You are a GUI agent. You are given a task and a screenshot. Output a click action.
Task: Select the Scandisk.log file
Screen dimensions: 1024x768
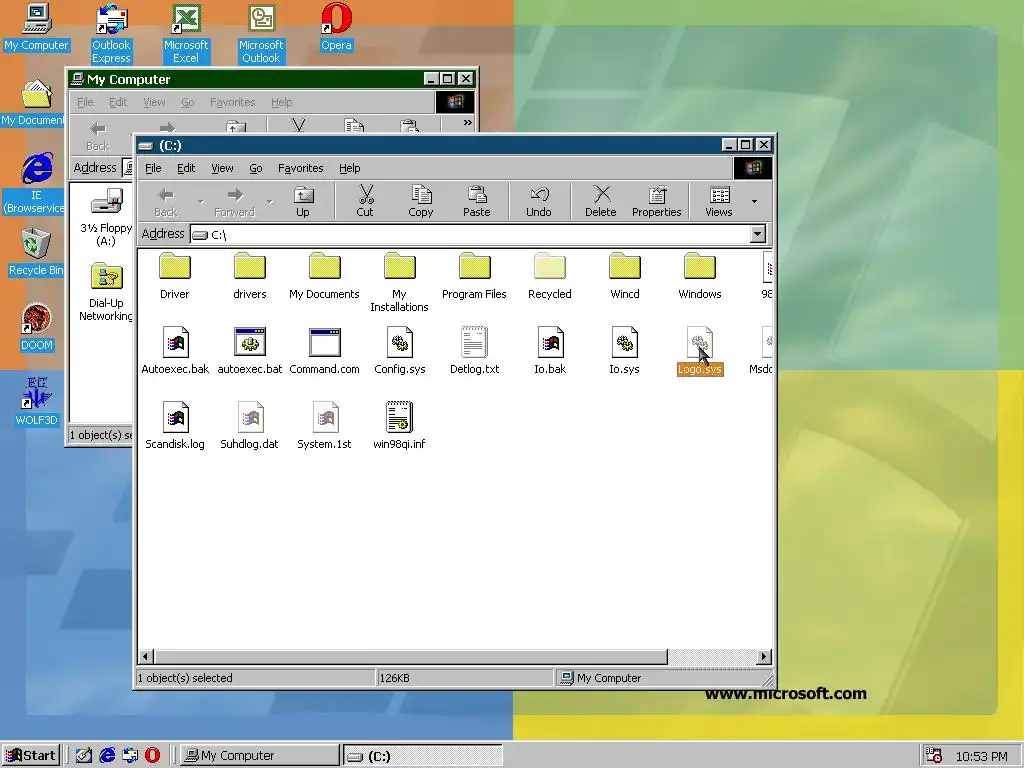pos(175,426)
